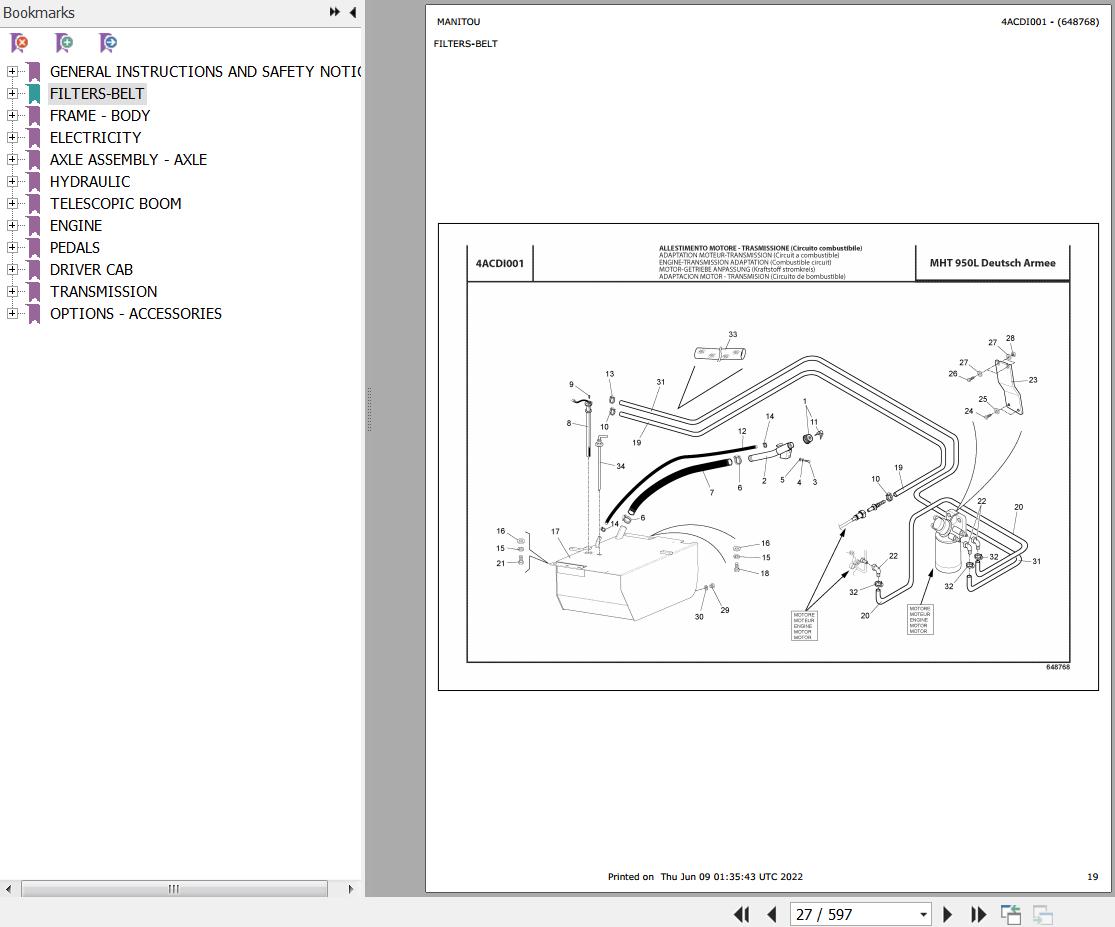This screenshot has height=927, width=1115.
Task: Click the MHT 950L Deutsch Armee label
Action: (x=993, y=263)
